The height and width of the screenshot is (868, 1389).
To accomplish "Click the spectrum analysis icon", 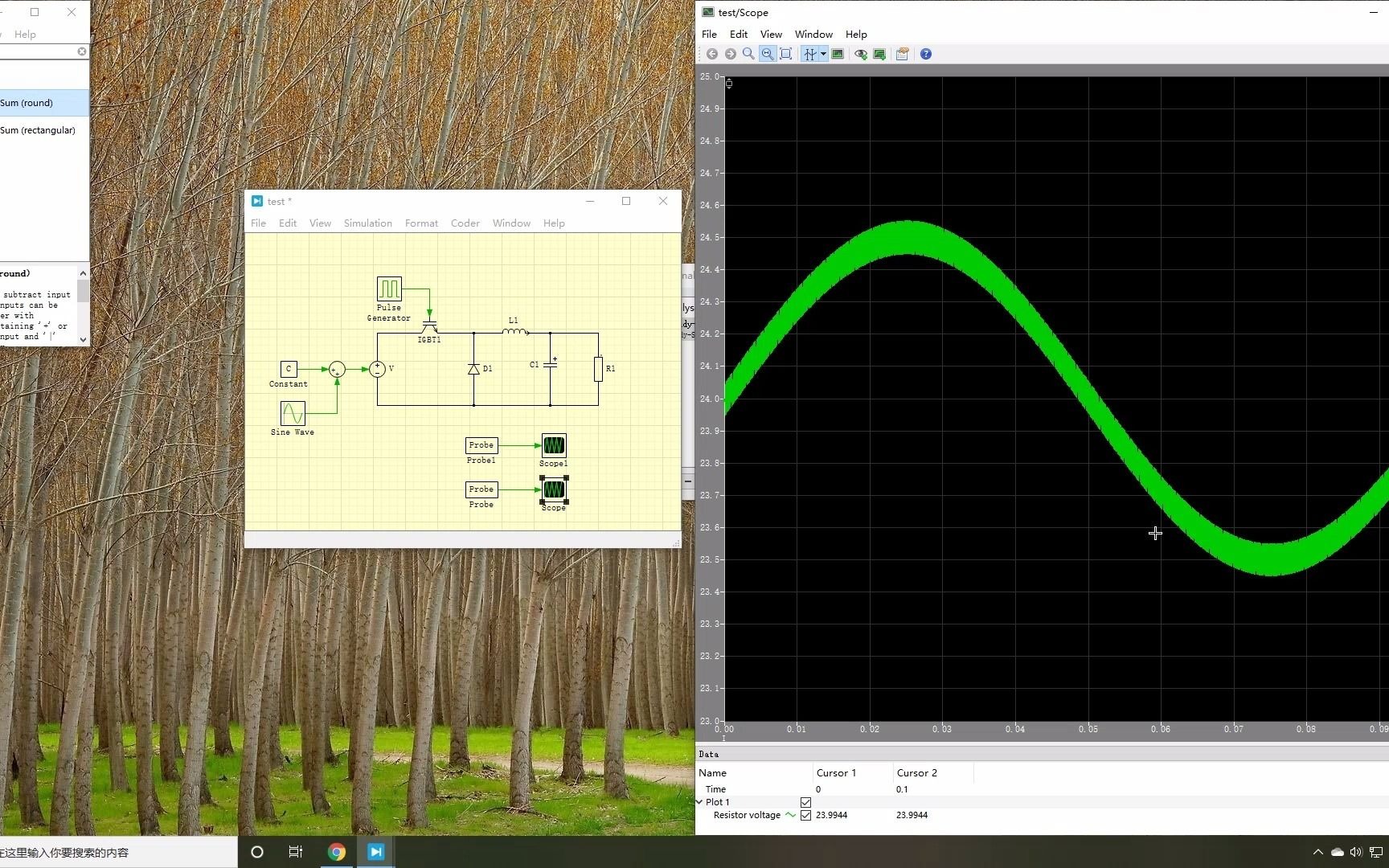I will (838, 54).
